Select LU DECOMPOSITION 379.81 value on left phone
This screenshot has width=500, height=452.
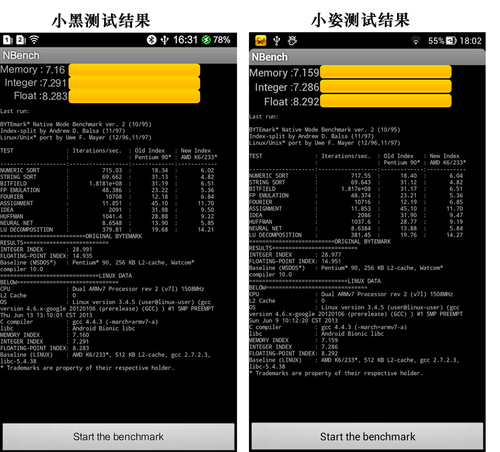pyautogui.click(x=112, y=230)
